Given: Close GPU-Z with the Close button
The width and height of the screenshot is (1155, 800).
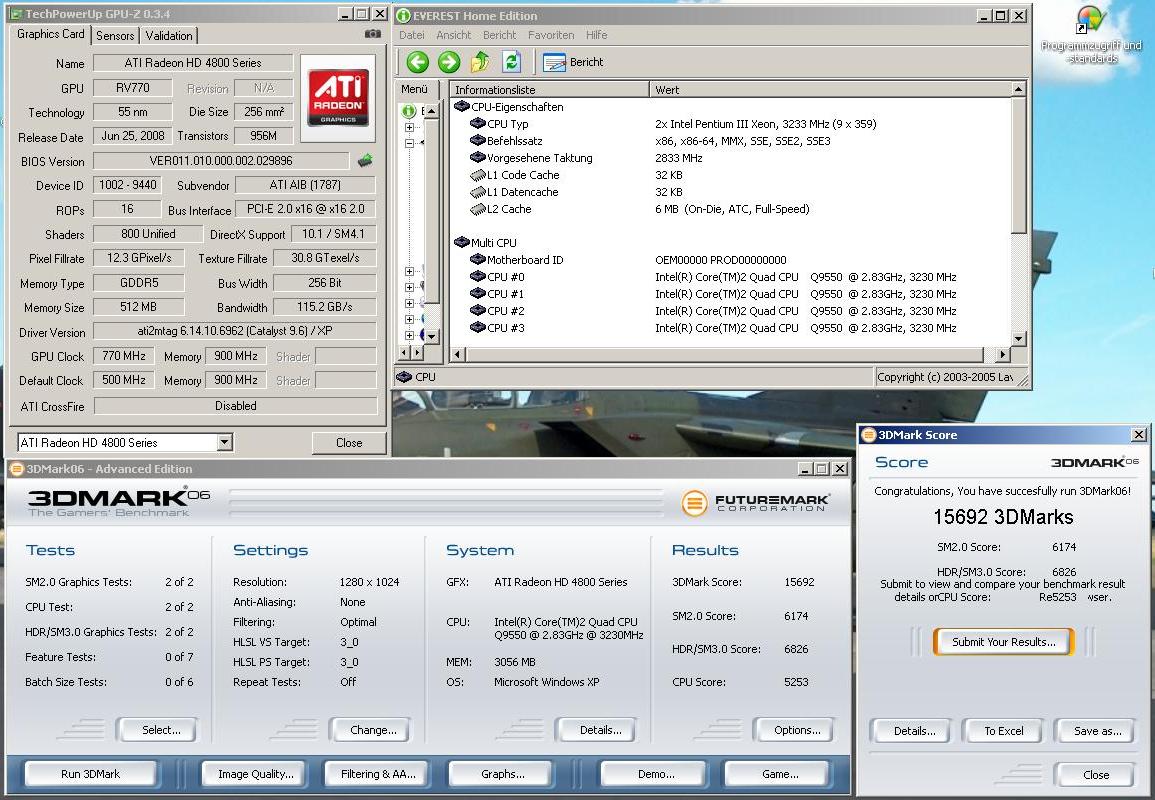Looking at the screenshot, I should [x=349, y=443].
